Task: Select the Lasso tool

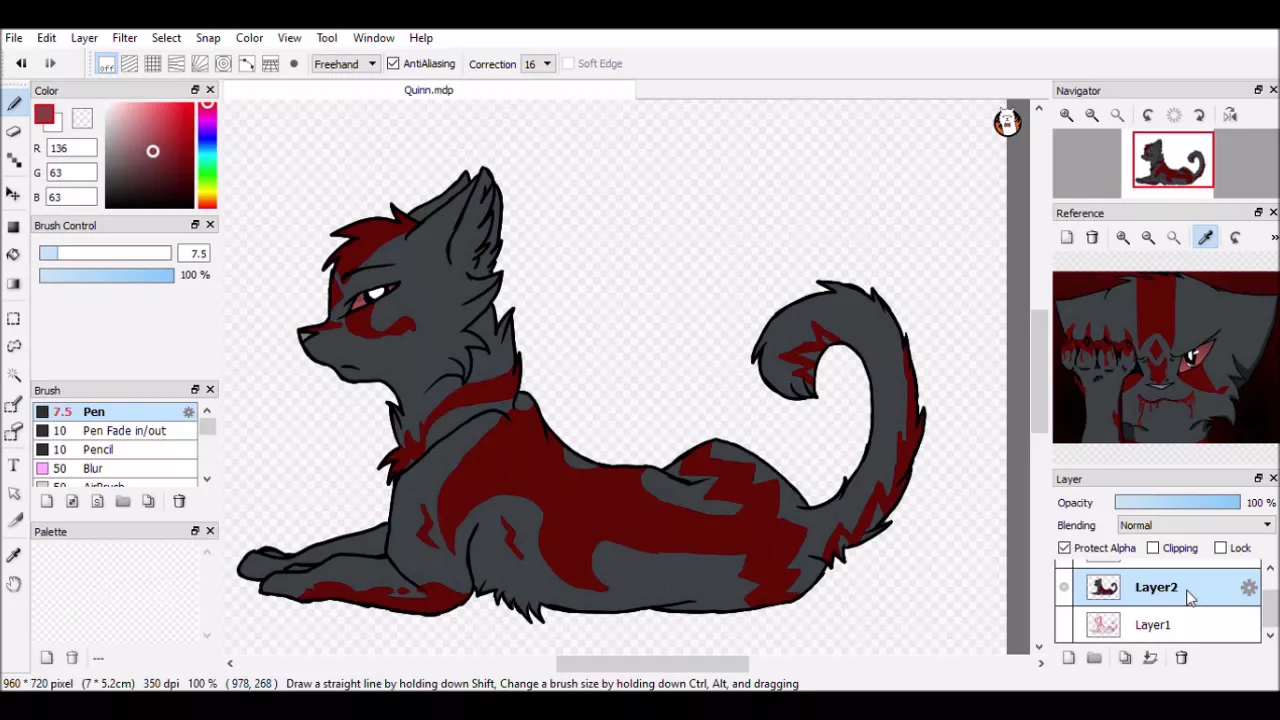Action: (14, 346)
